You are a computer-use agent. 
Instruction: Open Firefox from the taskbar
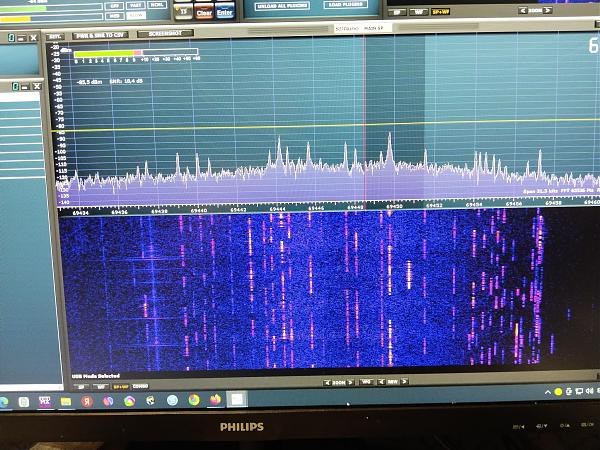(x=215, y=401)
